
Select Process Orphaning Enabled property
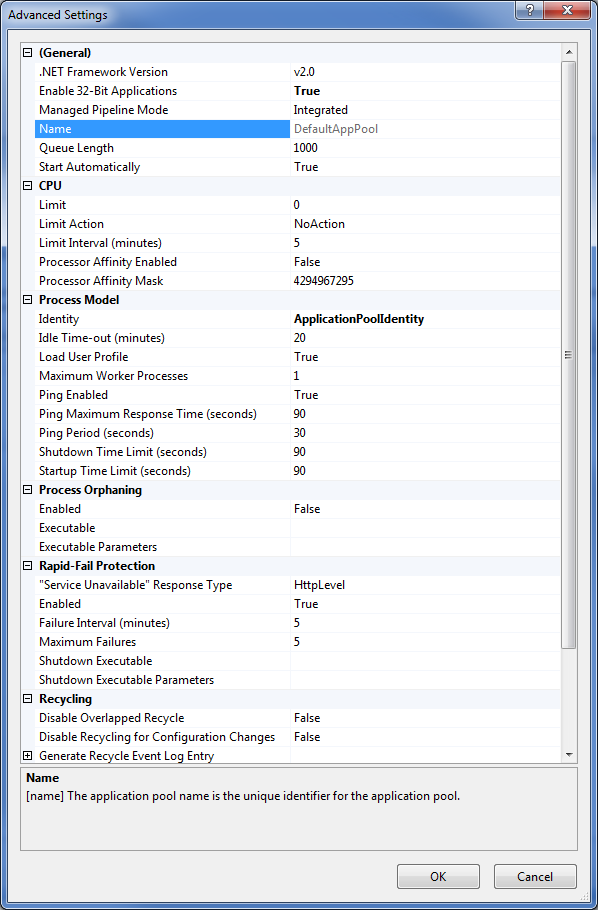163,509
